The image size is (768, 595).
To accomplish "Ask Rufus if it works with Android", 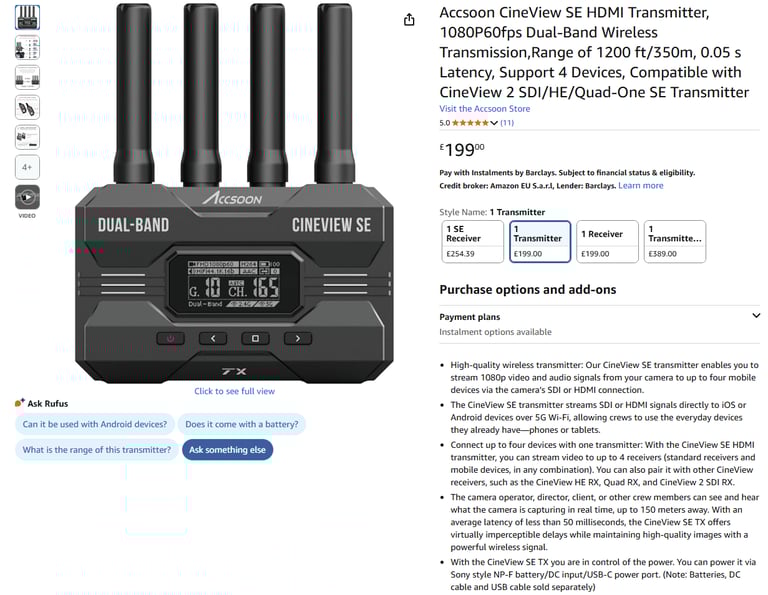I will click(95, 424).
